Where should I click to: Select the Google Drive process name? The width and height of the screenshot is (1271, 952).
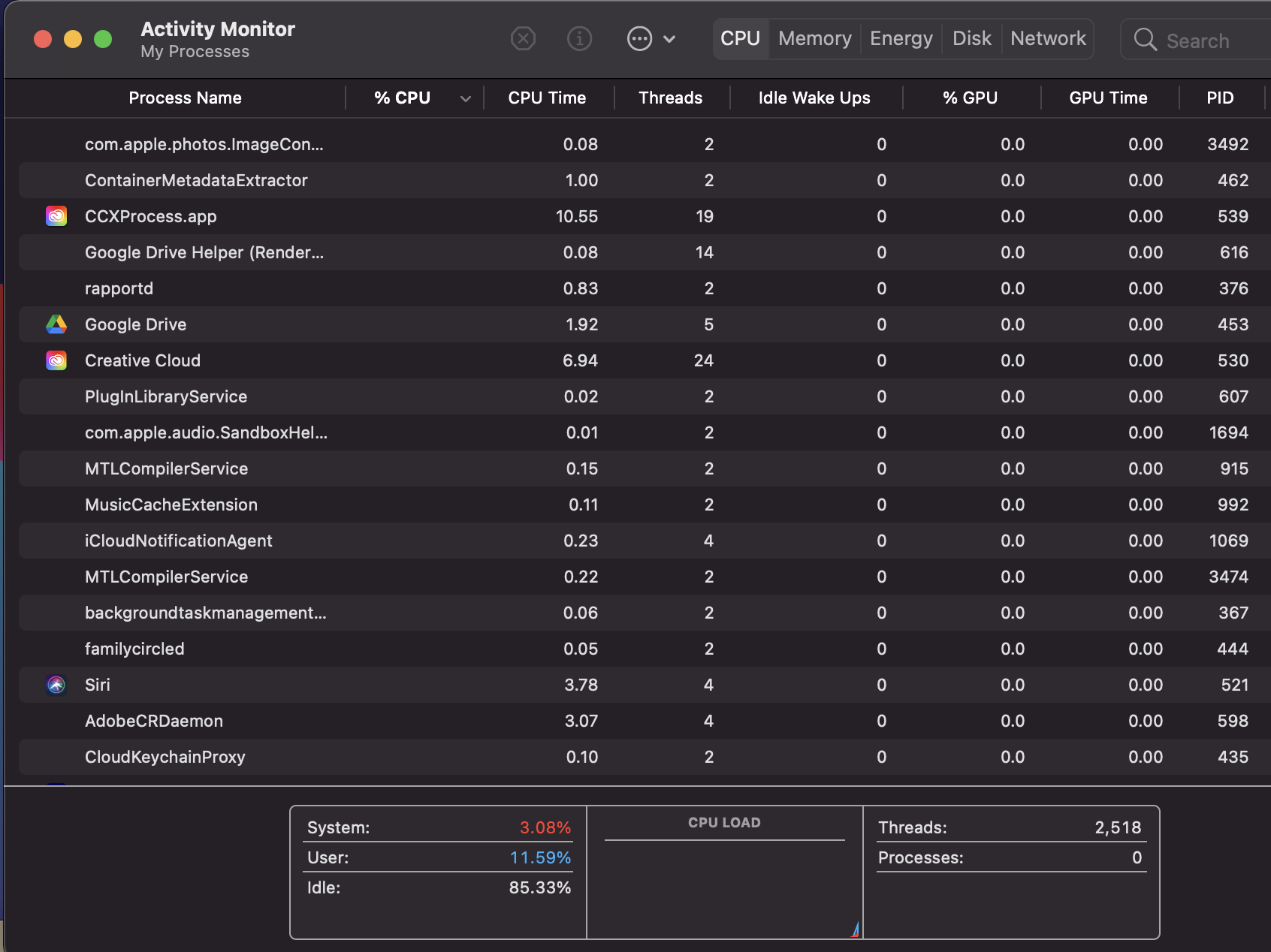pos(136,324)
